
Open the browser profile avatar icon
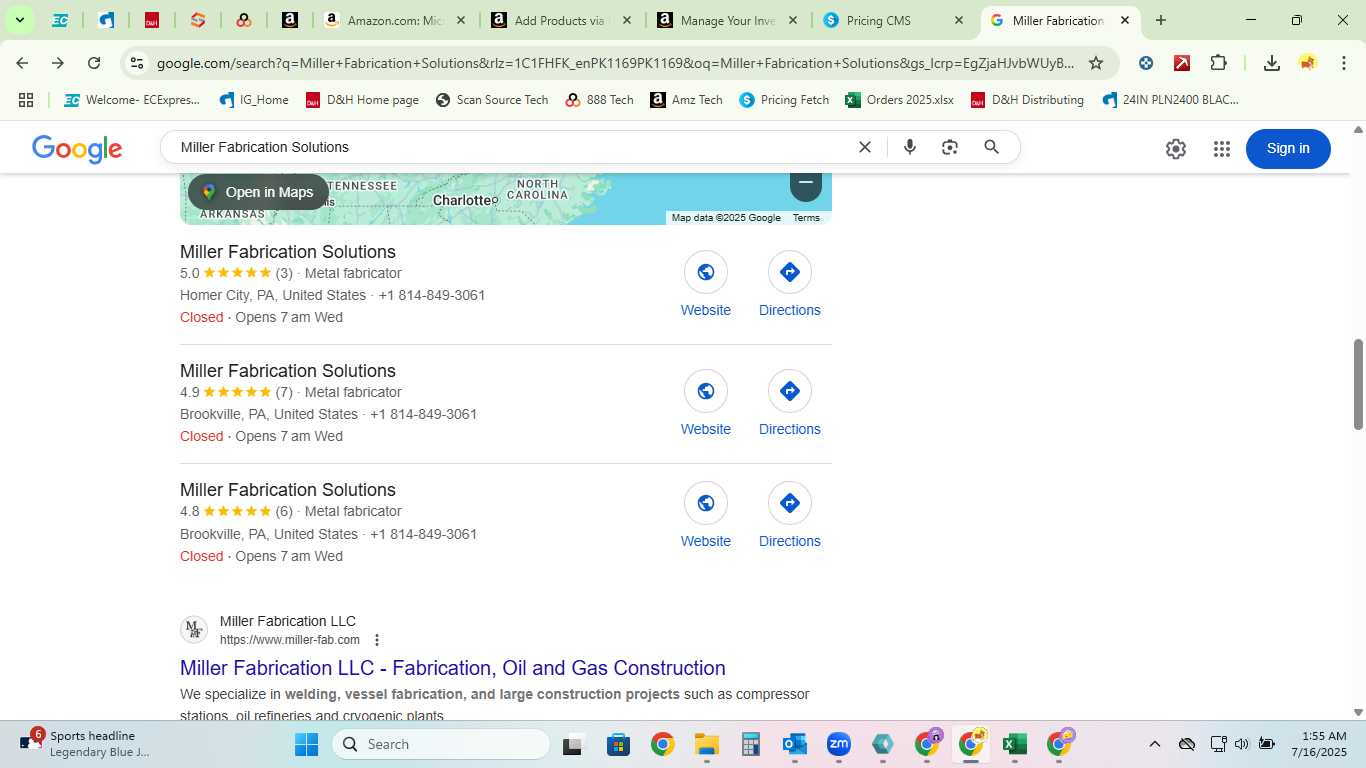1307,63
